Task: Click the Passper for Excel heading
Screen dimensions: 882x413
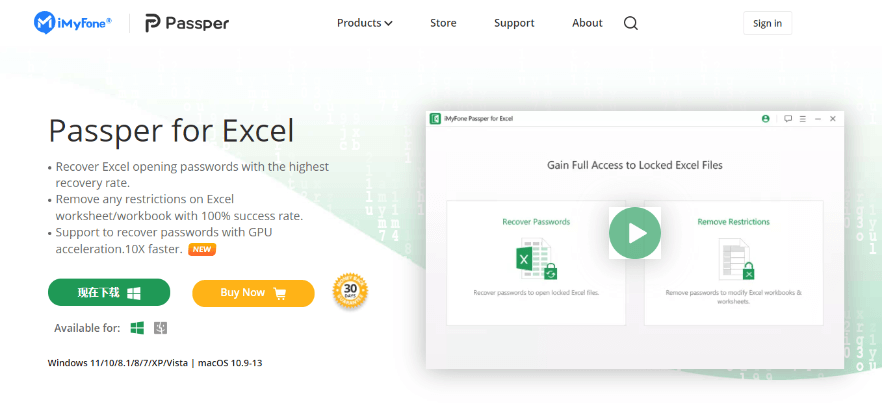Action: 171,131
